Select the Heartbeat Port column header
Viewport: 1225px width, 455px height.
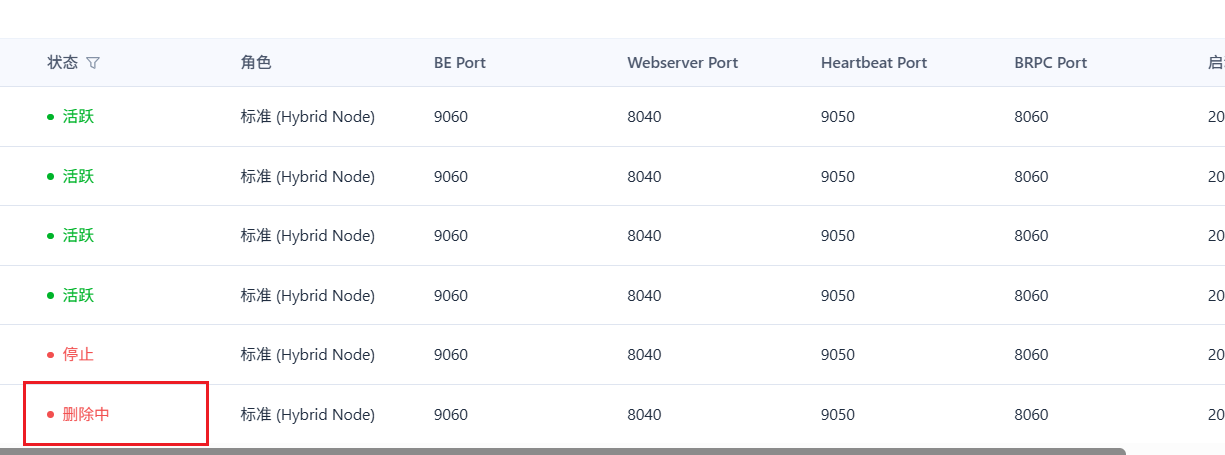[874, 62]
